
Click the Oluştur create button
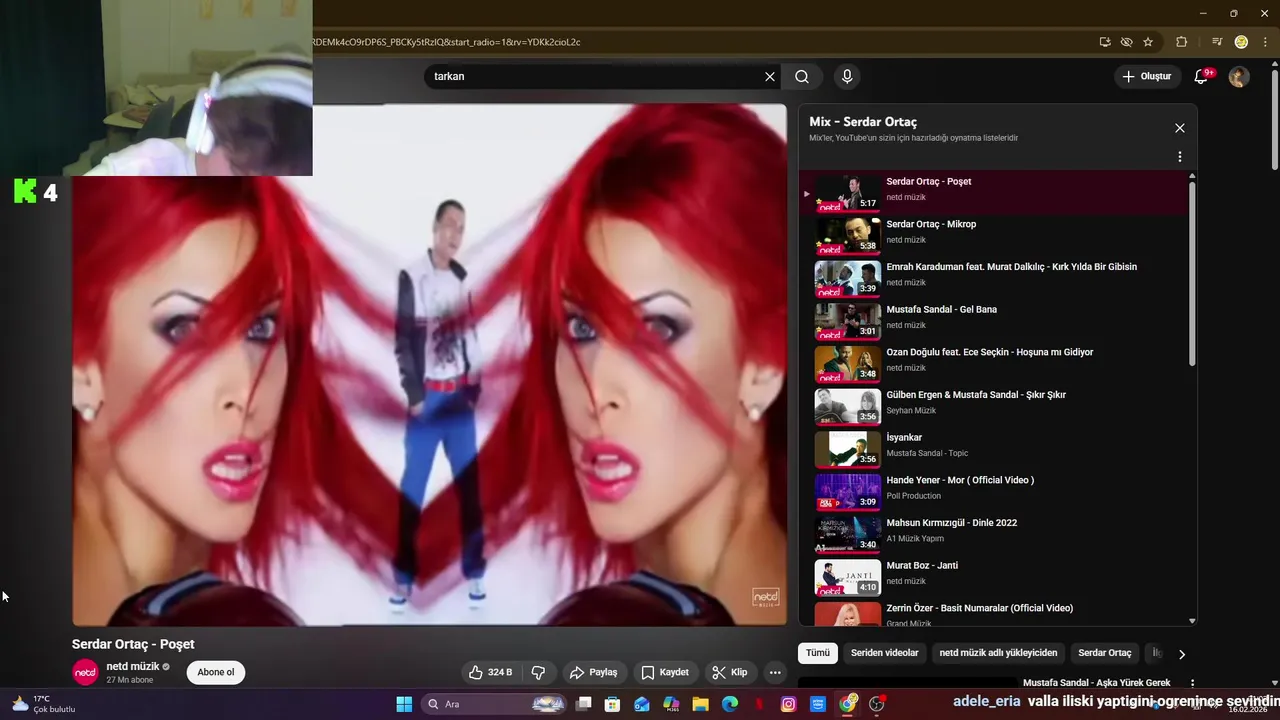point(1146,76)
